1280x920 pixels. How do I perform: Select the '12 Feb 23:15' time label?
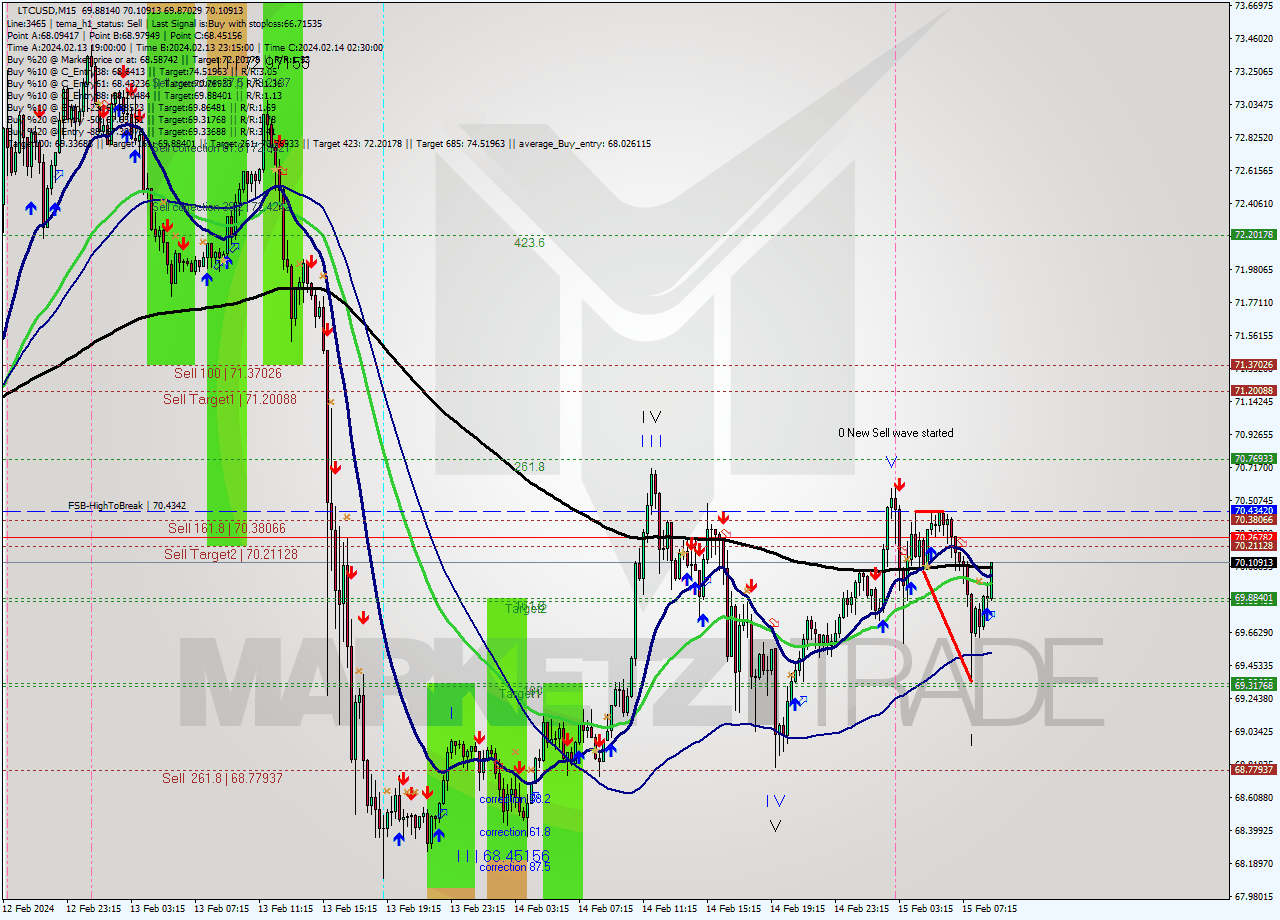(94, 909)
